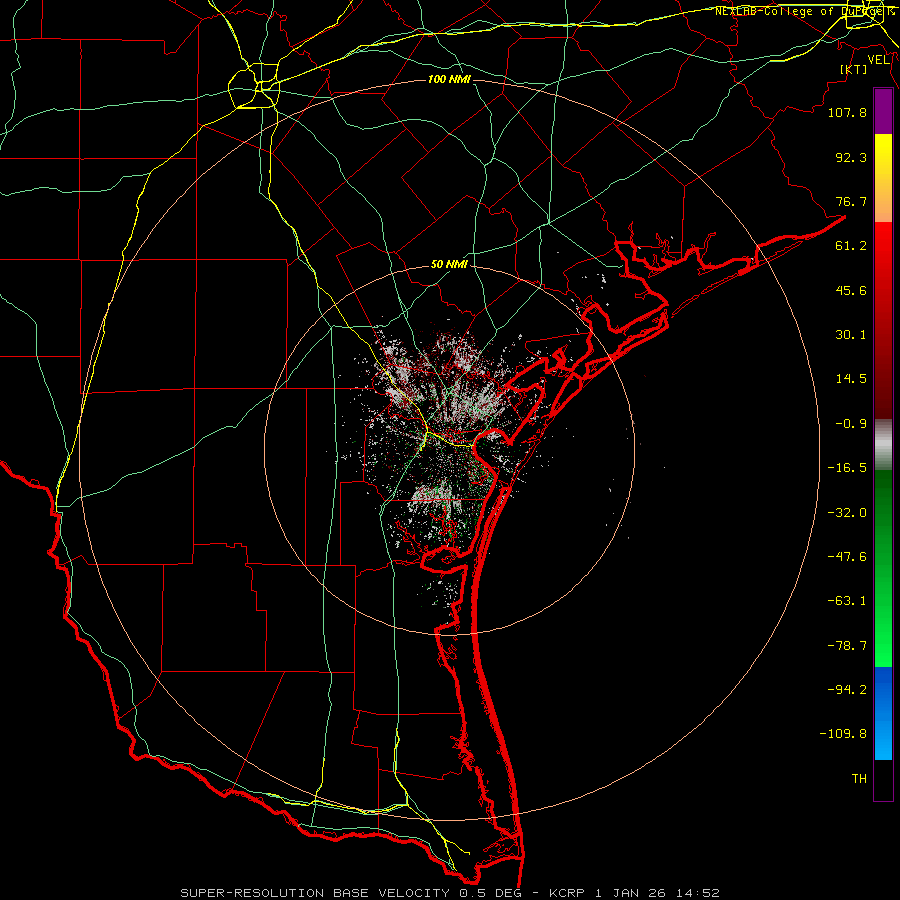Select the -109.8 velocity scale value
The width and height of the screenshot is (900, 900).
coord(843,734)
